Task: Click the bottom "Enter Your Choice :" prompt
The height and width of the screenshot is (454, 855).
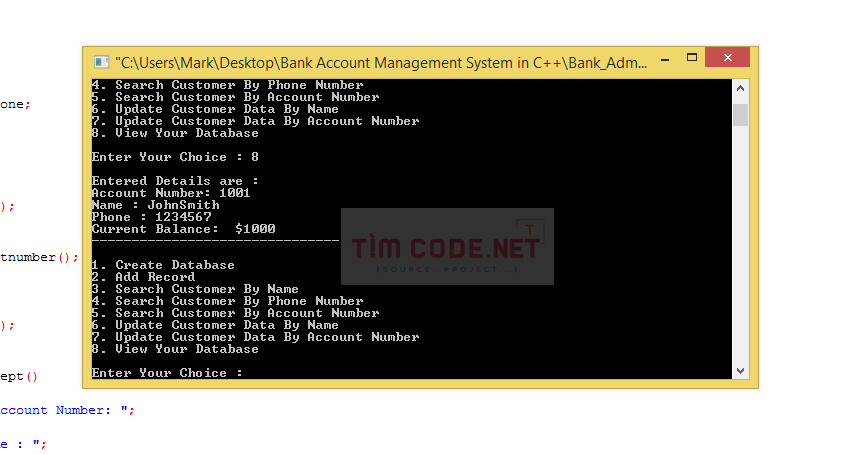Action: (167, 373)
